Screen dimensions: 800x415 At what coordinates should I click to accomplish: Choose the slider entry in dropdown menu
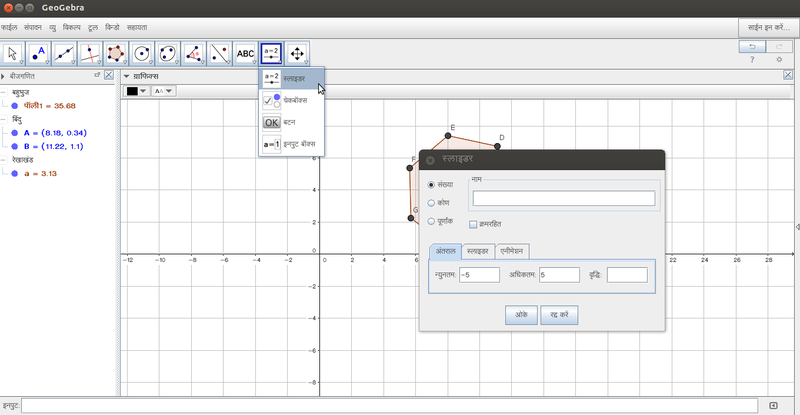click(291, 79)
